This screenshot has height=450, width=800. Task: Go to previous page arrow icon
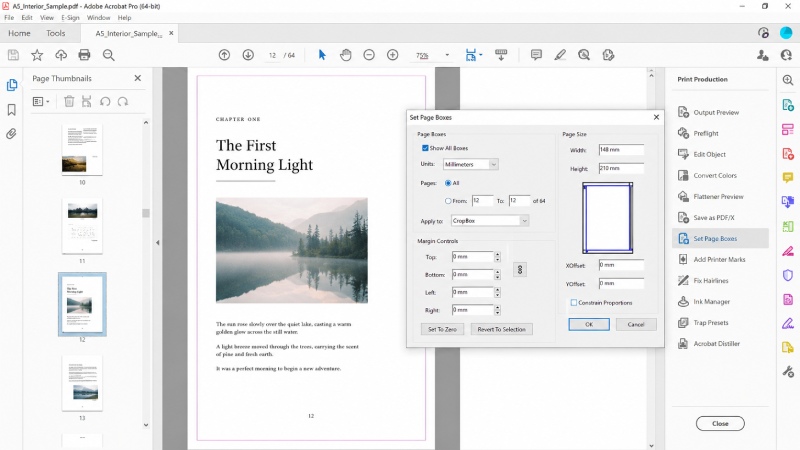(224, 55)
